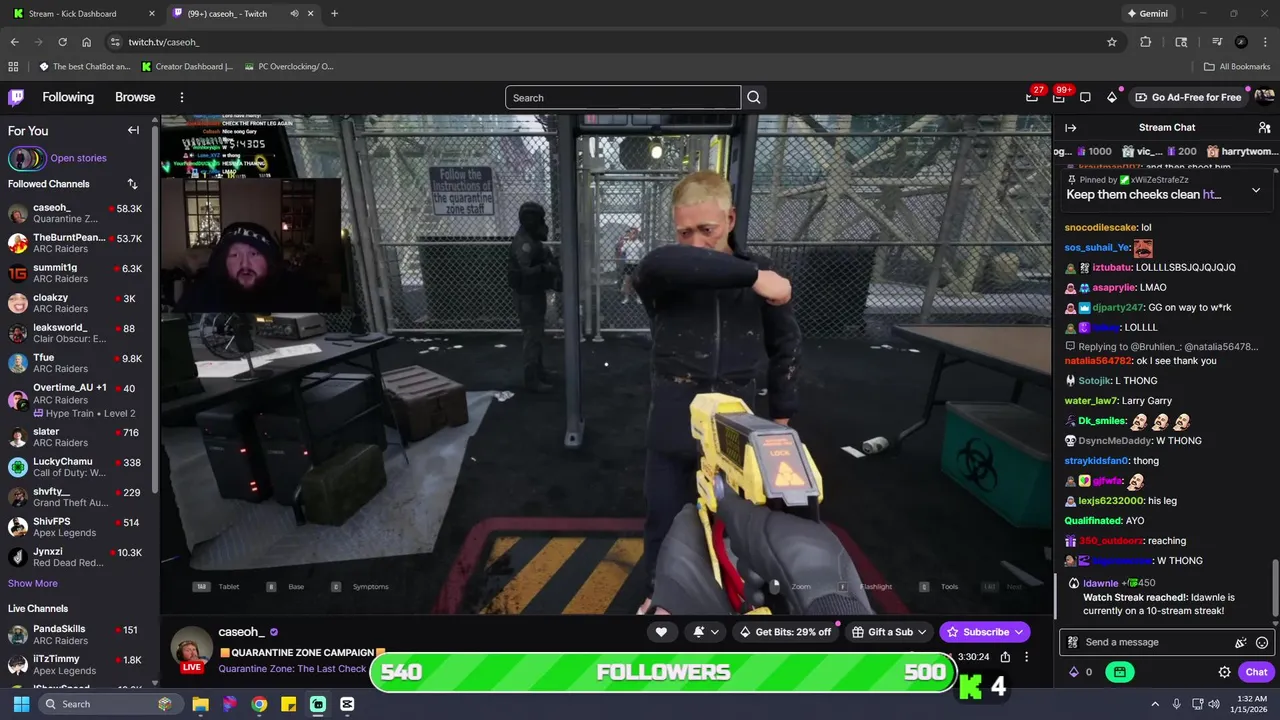Image resolution: width=1280 pixels, height=720 pixels.
Task: Open the All Bookmarks folder
Action: tap(1237, 67)
